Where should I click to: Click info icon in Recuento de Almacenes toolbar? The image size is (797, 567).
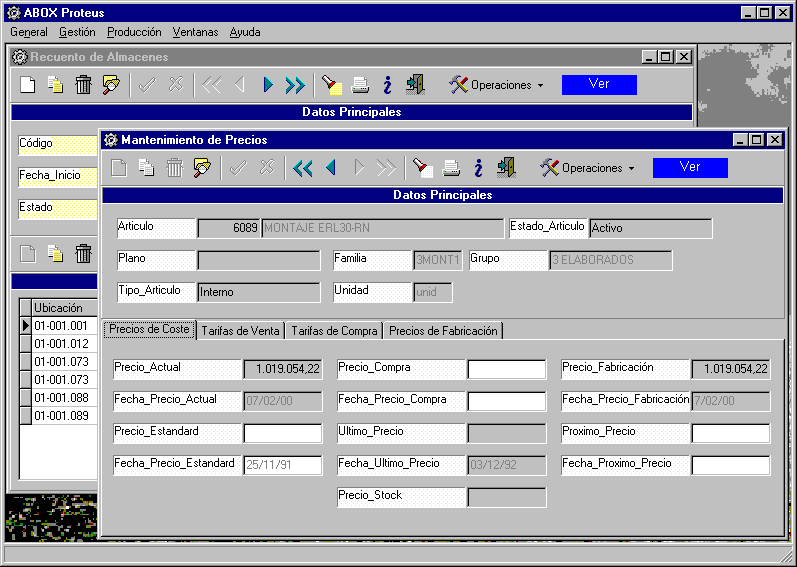pos(387,85)
